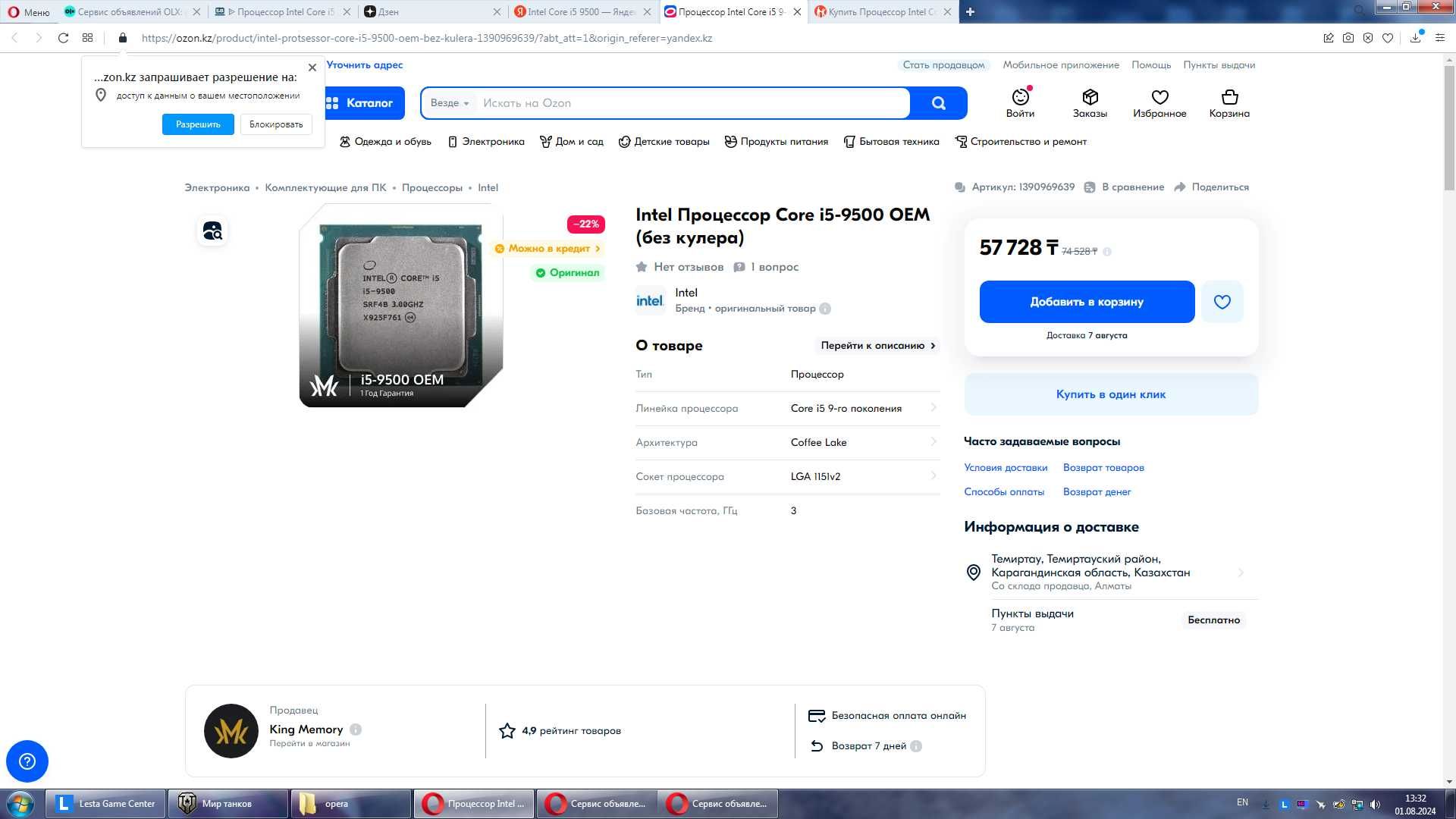Click the image search icon beside photo
This screenshot has width=1456, height=819.
tap(212, 231)
